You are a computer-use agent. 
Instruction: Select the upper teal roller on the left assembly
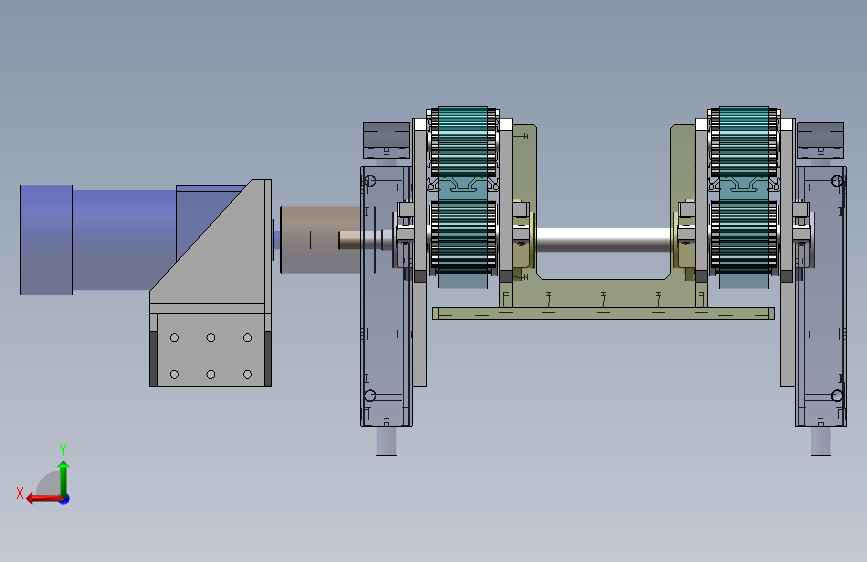point(463,142)
